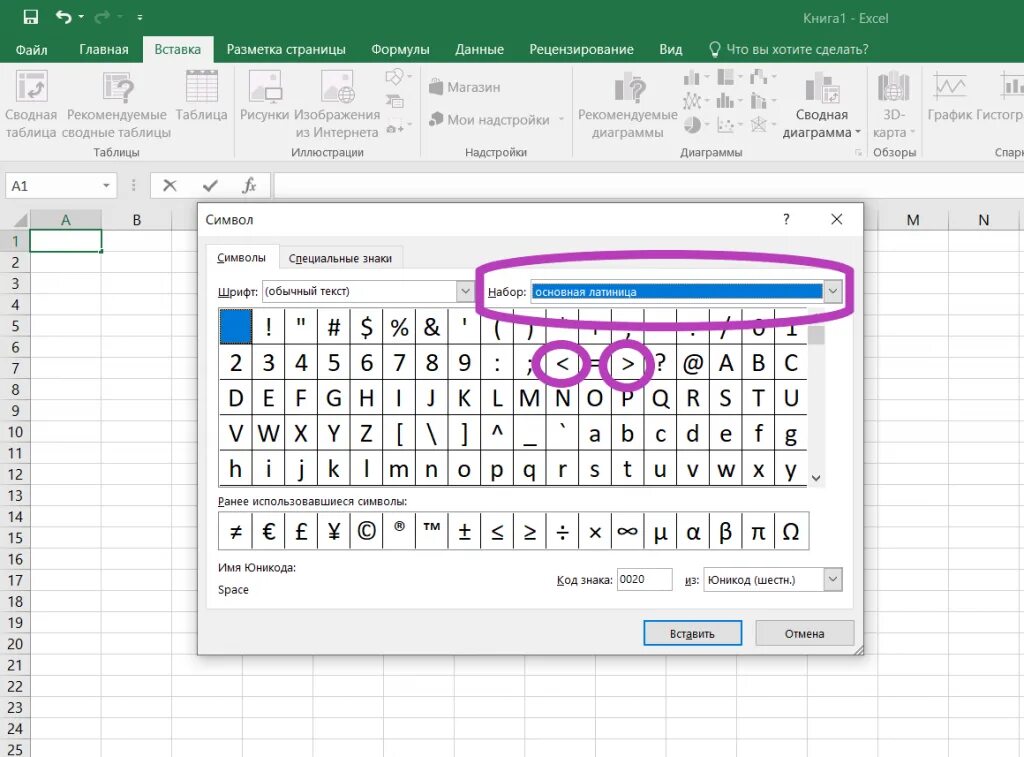The image size is (1024, 757).
Task: Select column M header
Action: (913, 220)
